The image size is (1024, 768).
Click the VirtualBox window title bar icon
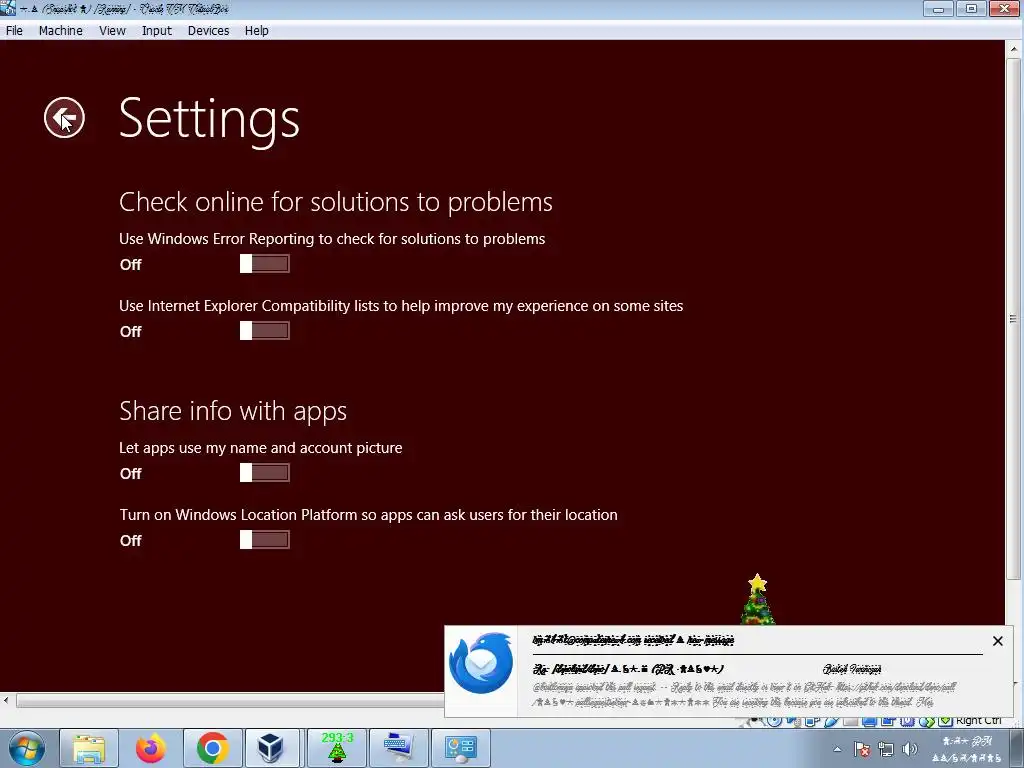tap(7, 8)
